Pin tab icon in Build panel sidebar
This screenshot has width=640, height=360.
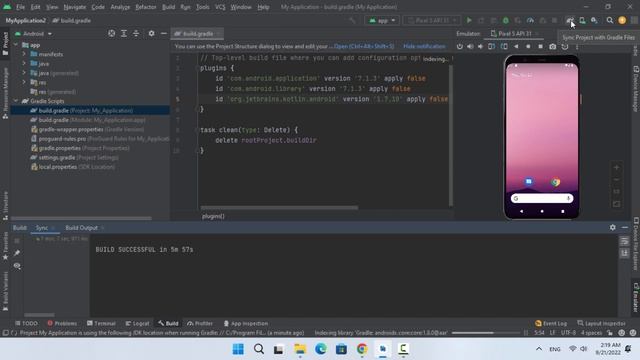(17, 253)
